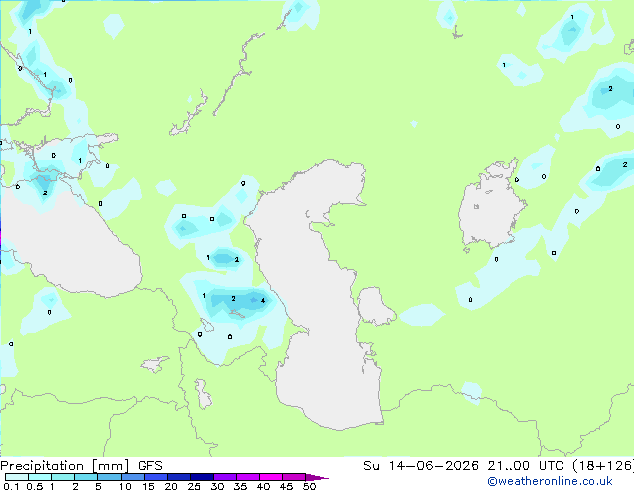Select the GFS model label
634x490 pixels.
pos(150,466)
